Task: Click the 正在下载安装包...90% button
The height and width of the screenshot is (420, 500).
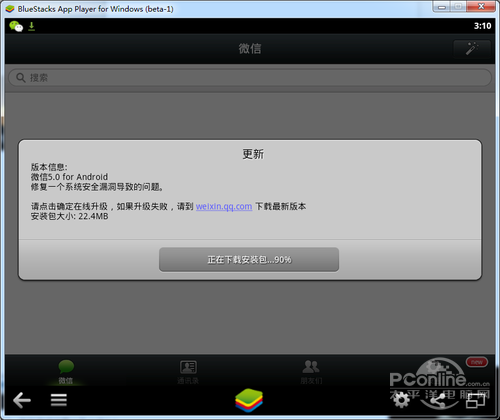Action: (249, 259)
